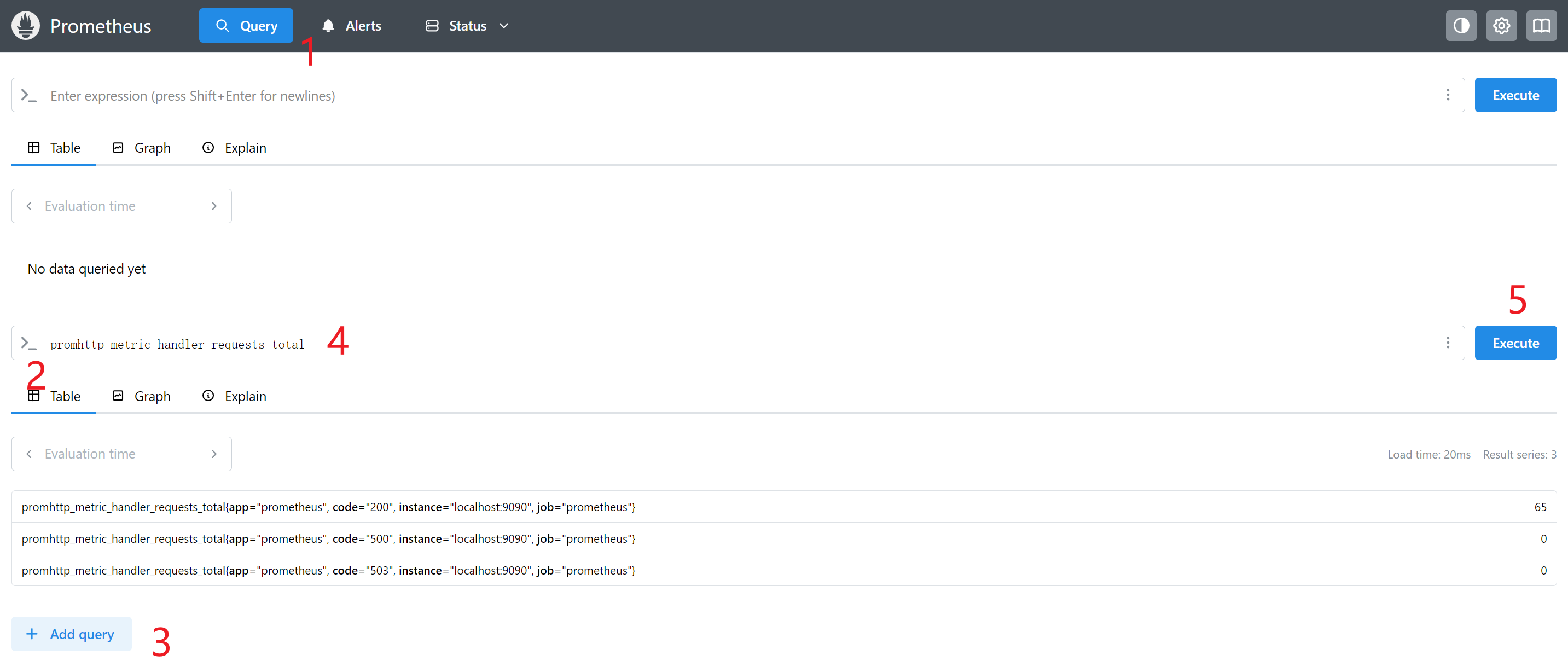Click the "No data queried yet" message

coord(86,269)
